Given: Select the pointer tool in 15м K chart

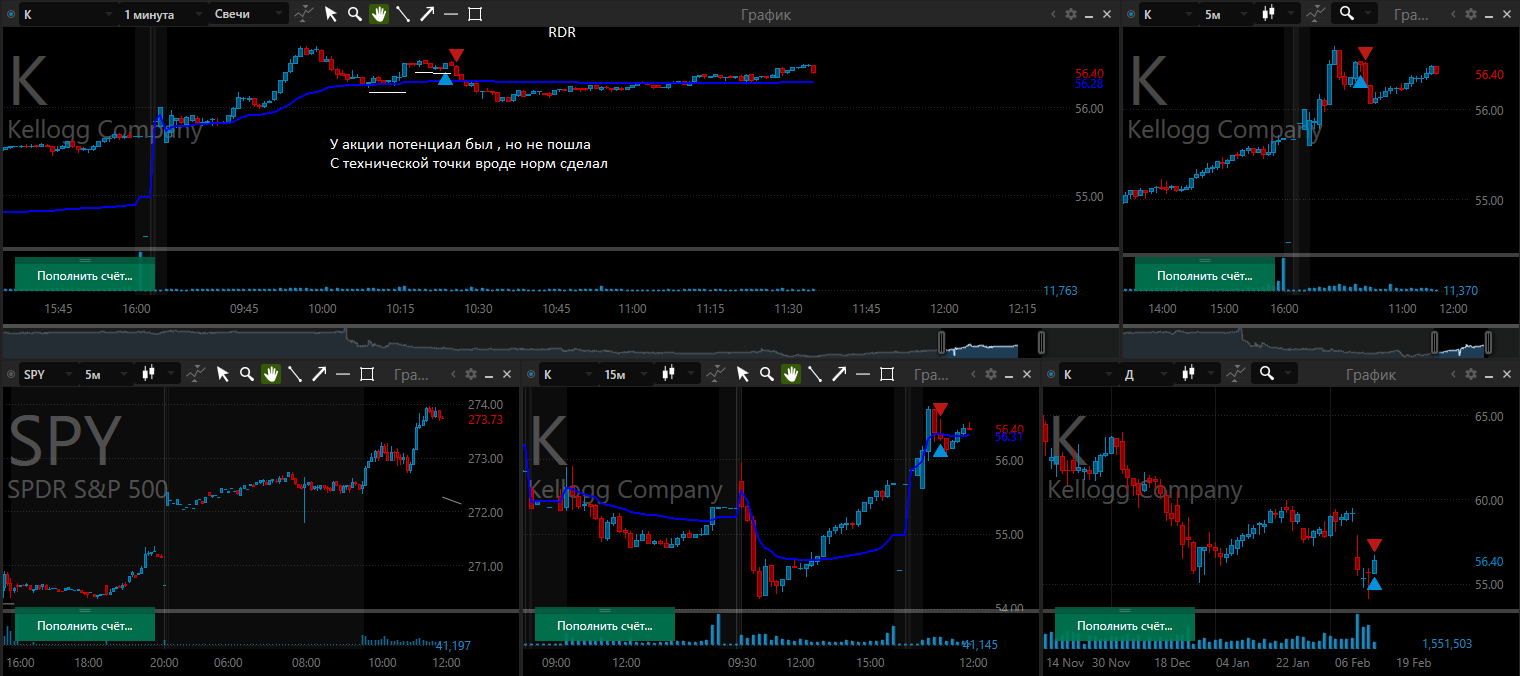Looking at the screenshot, I should tap(743, 374).
